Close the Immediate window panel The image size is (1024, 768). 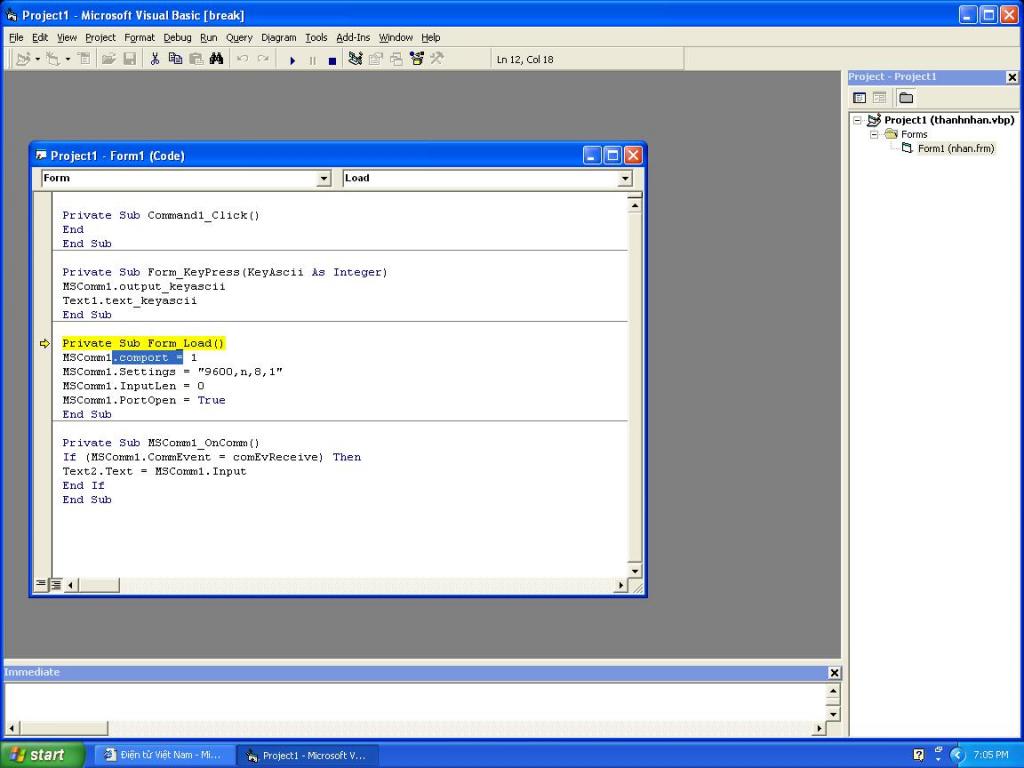click(x=834, y=673)
